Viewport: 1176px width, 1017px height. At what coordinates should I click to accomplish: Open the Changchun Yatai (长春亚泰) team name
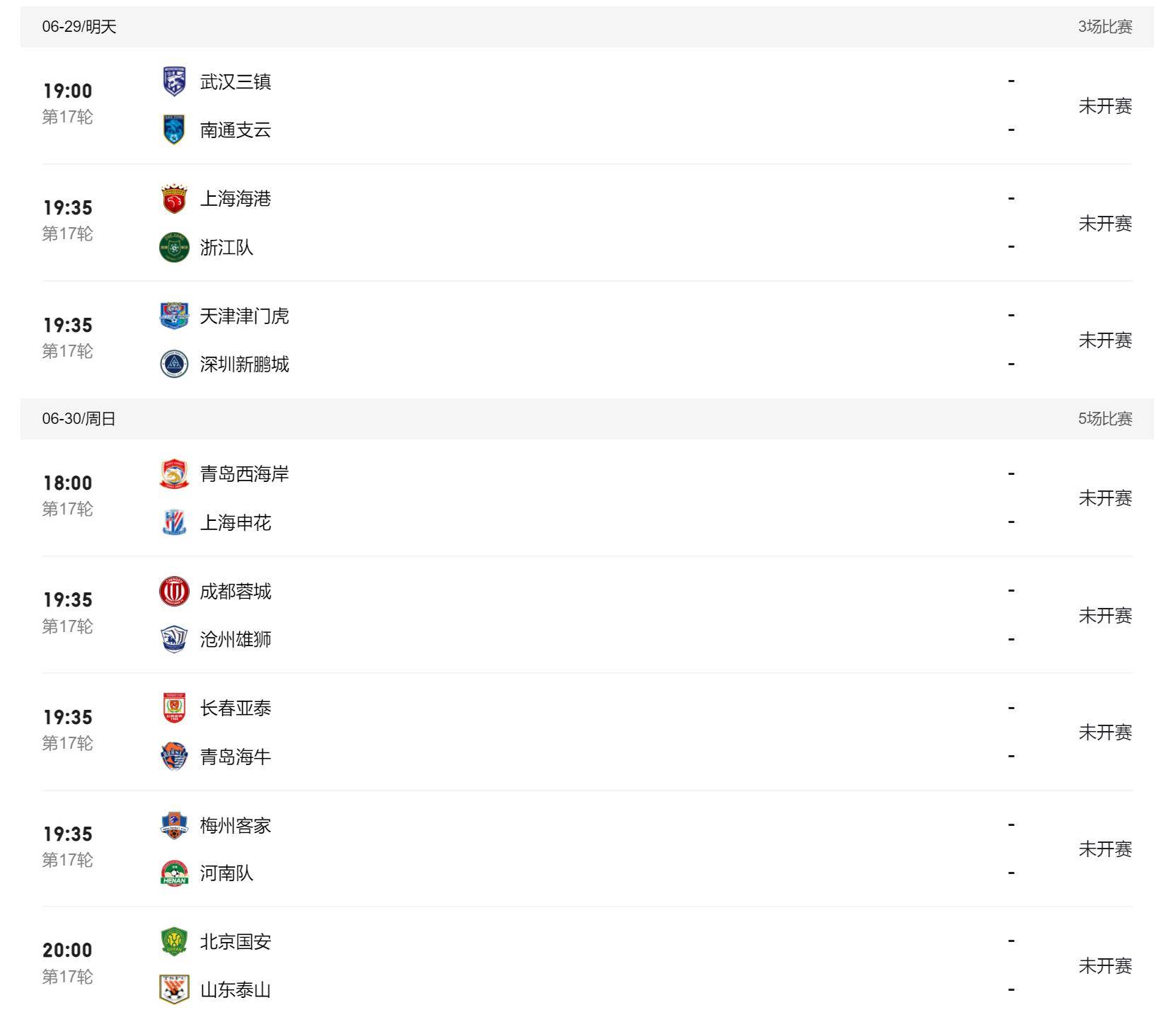[x=236, y=708]
